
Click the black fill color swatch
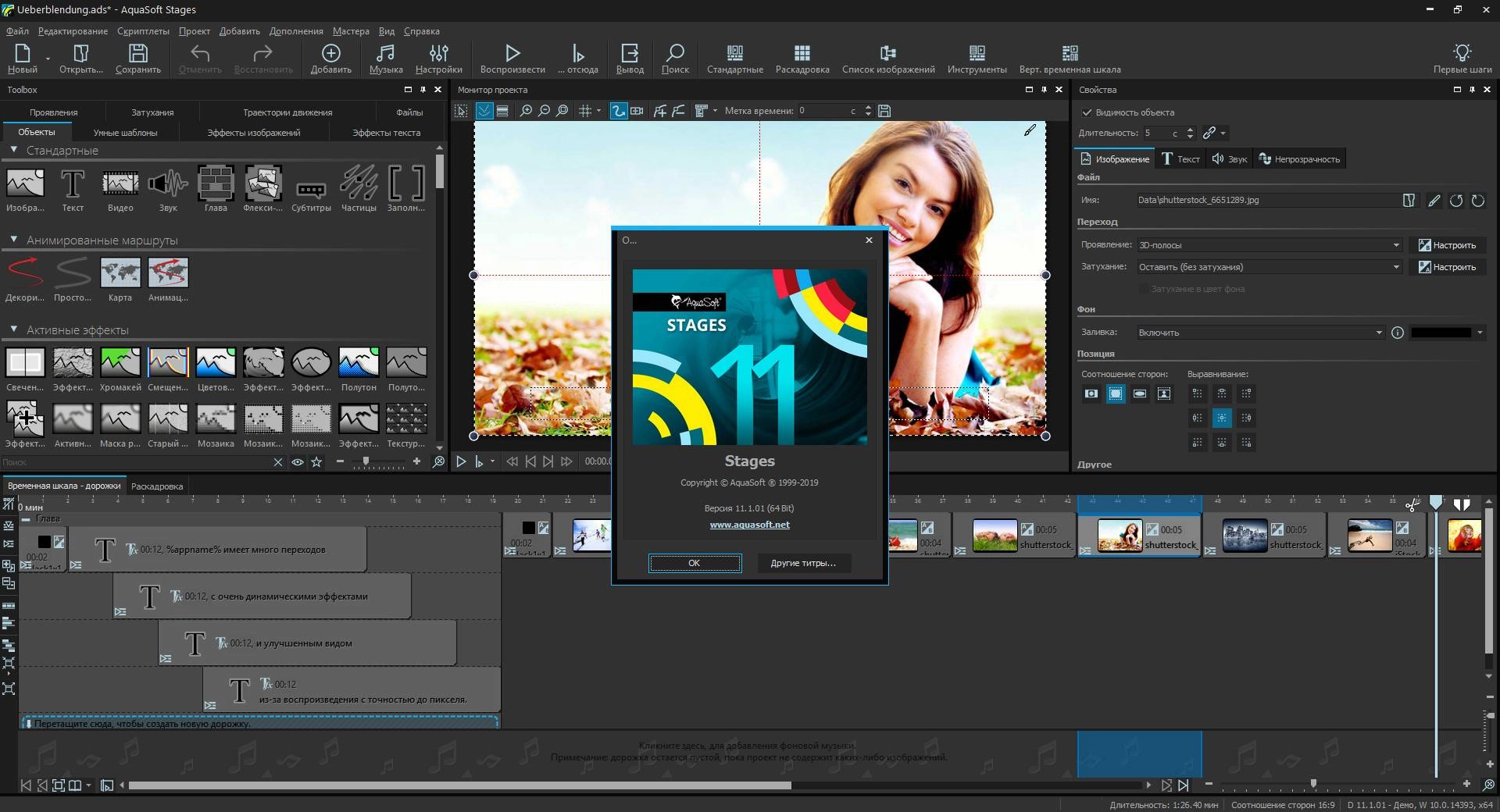pyautogui.click(x=1441, y=333)
